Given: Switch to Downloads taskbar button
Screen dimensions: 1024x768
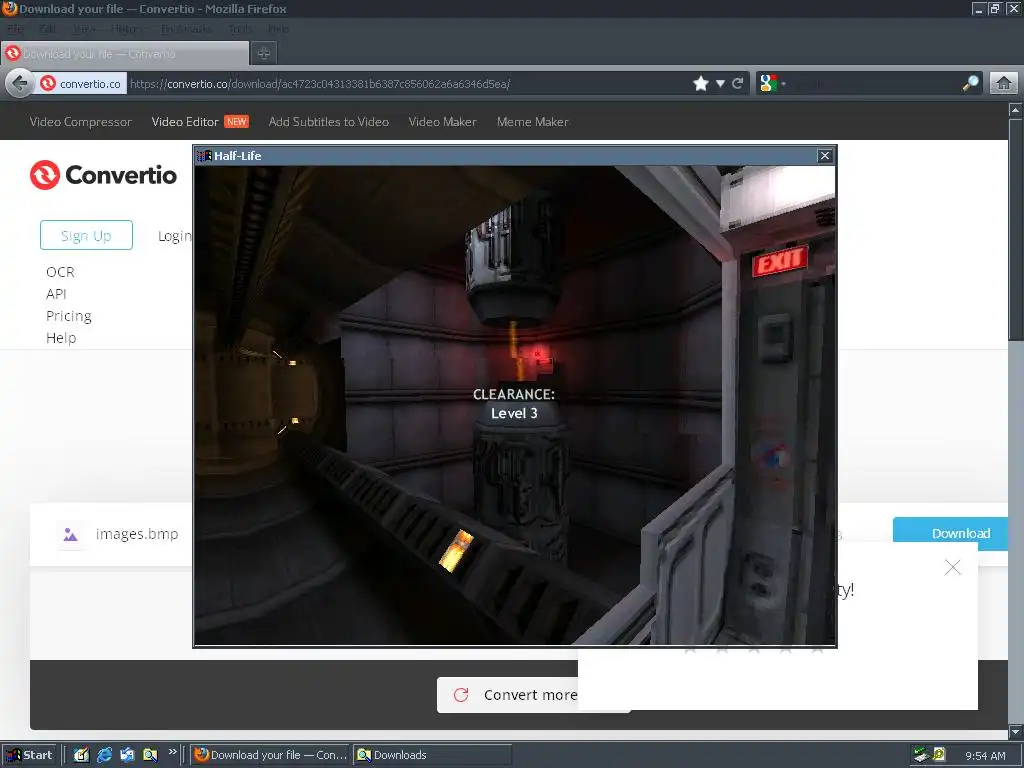Looking at the screenshot, I should point(432,755).
